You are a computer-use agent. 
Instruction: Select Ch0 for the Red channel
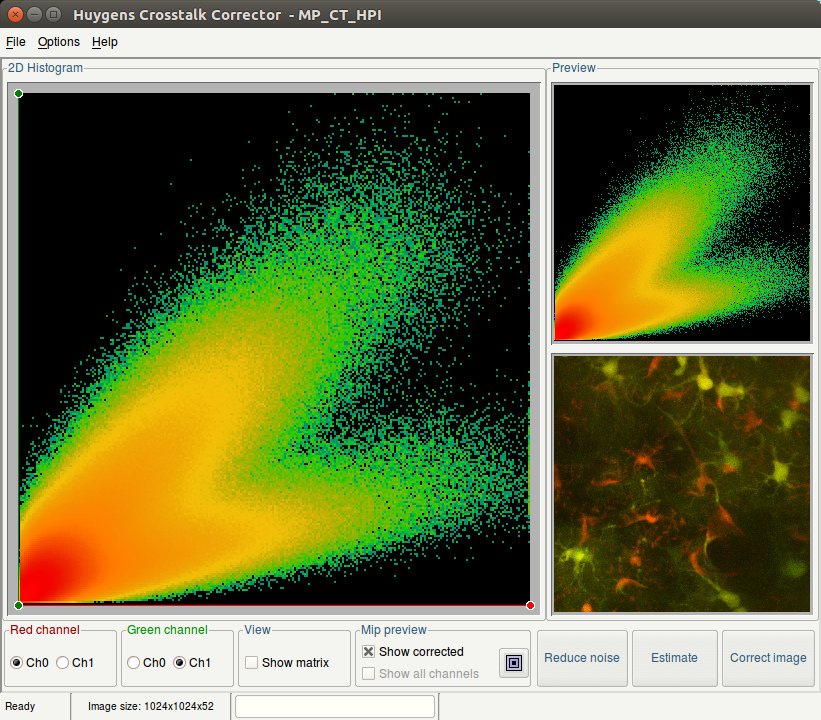[x=17, y=662]
